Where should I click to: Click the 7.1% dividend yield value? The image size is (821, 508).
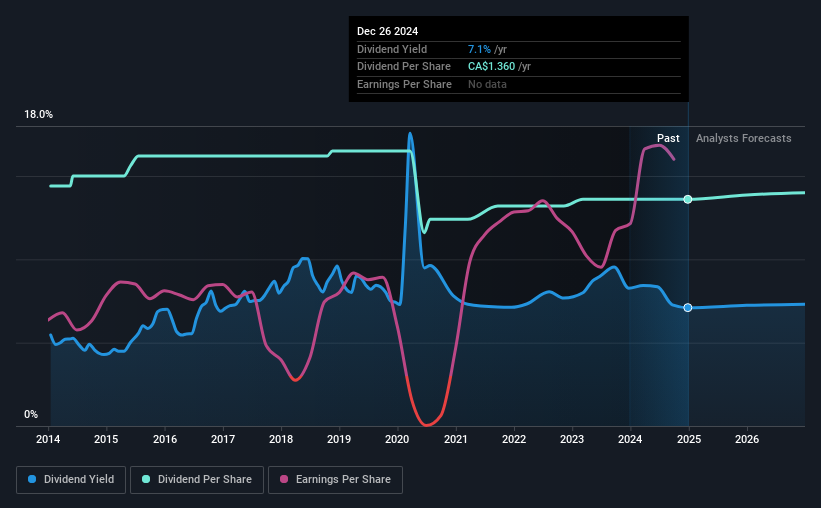tap(479, 49)
